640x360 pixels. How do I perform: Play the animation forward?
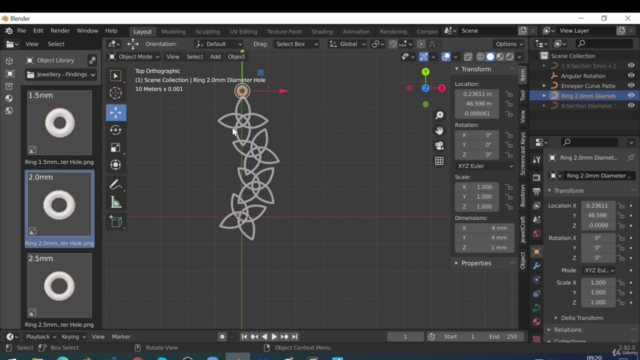(274, 337)
